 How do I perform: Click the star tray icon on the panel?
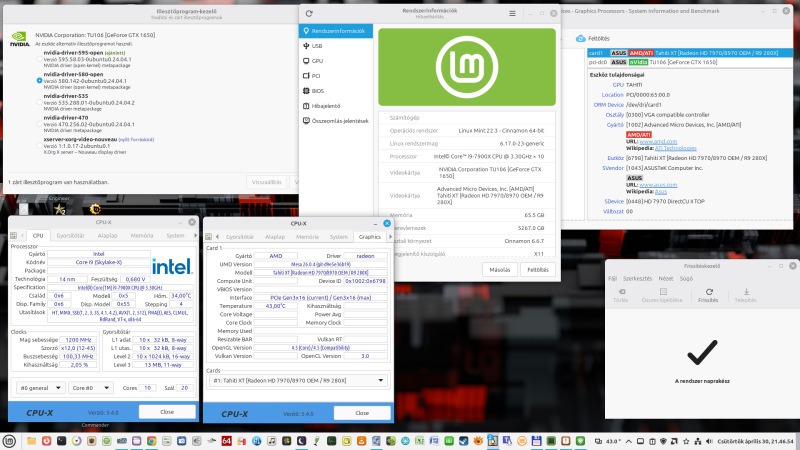(686, 441)
